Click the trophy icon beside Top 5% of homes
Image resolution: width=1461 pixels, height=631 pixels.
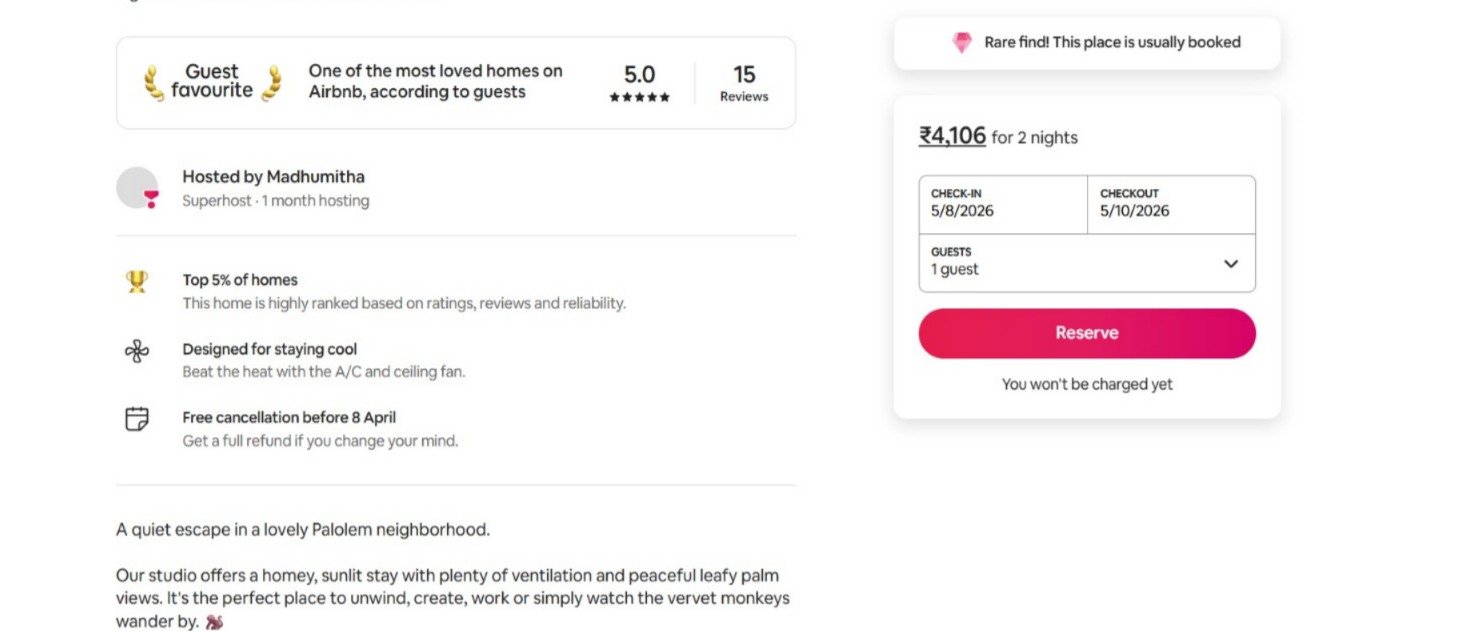(x=137, y=282)
